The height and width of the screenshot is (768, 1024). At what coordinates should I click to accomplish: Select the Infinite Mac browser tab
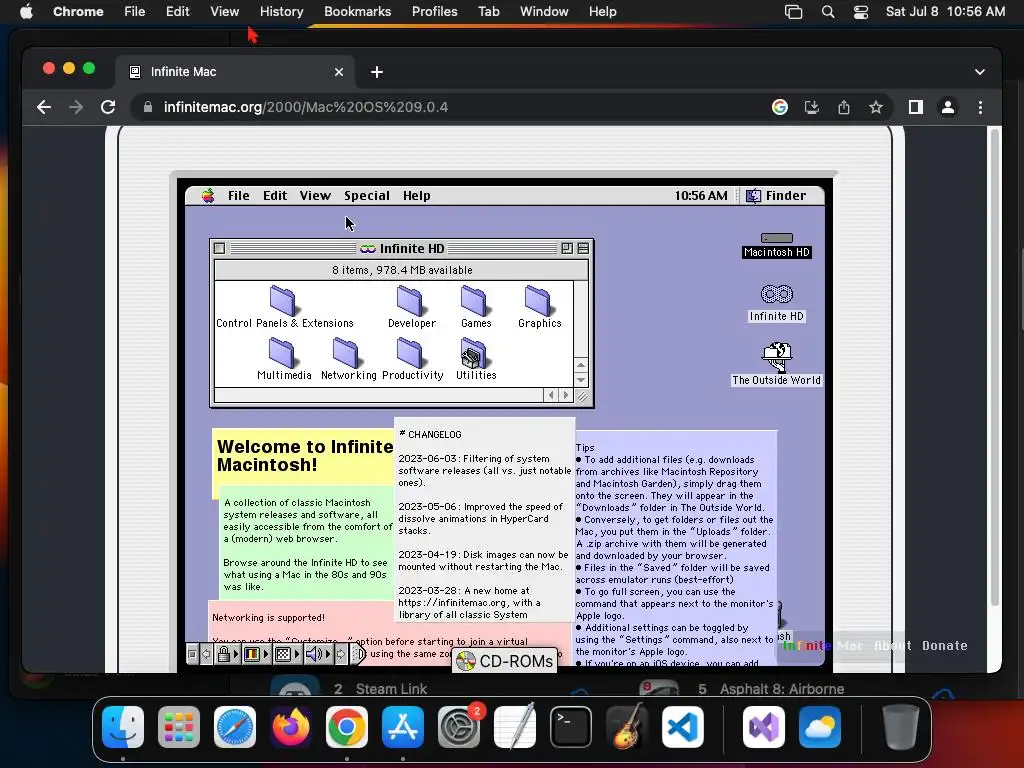235,72
